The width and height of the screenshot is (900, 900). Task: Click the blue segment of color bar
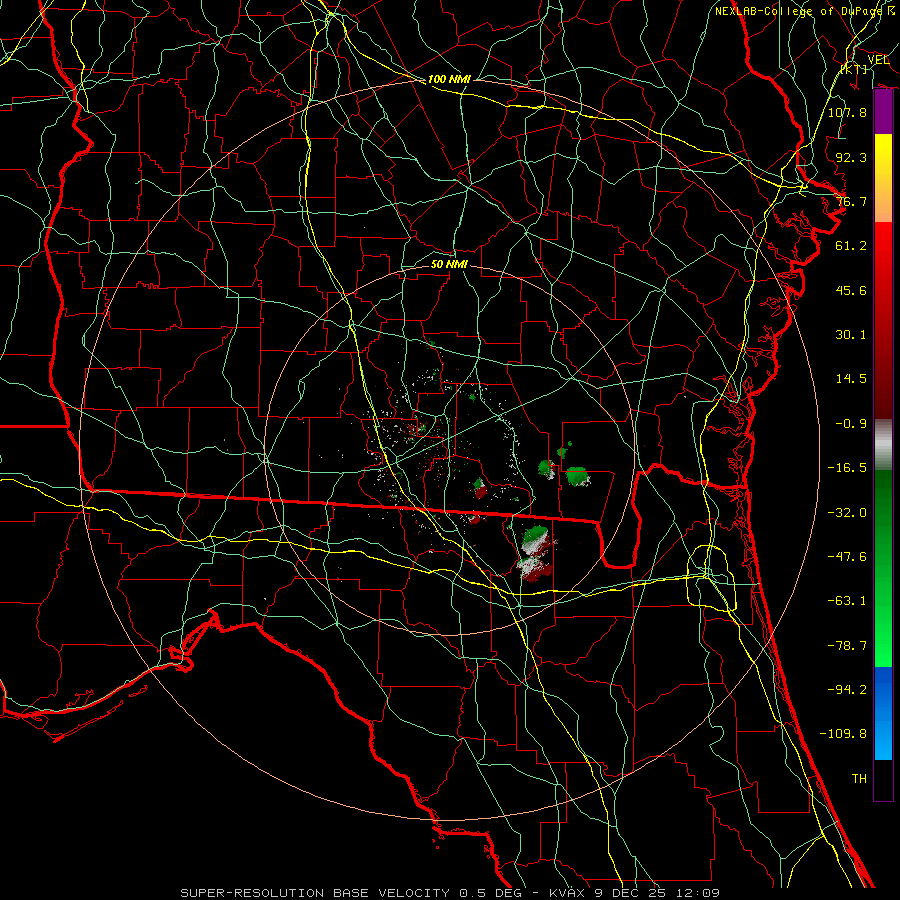tap(883, 713)
